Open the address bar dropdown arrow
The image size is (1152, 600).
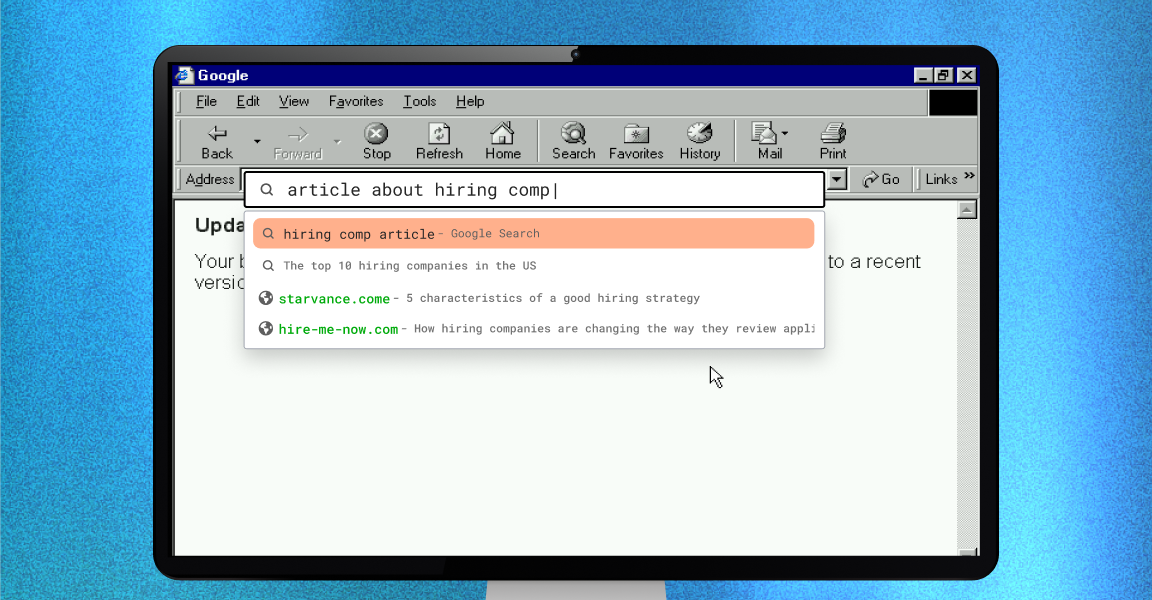point(837,179)
